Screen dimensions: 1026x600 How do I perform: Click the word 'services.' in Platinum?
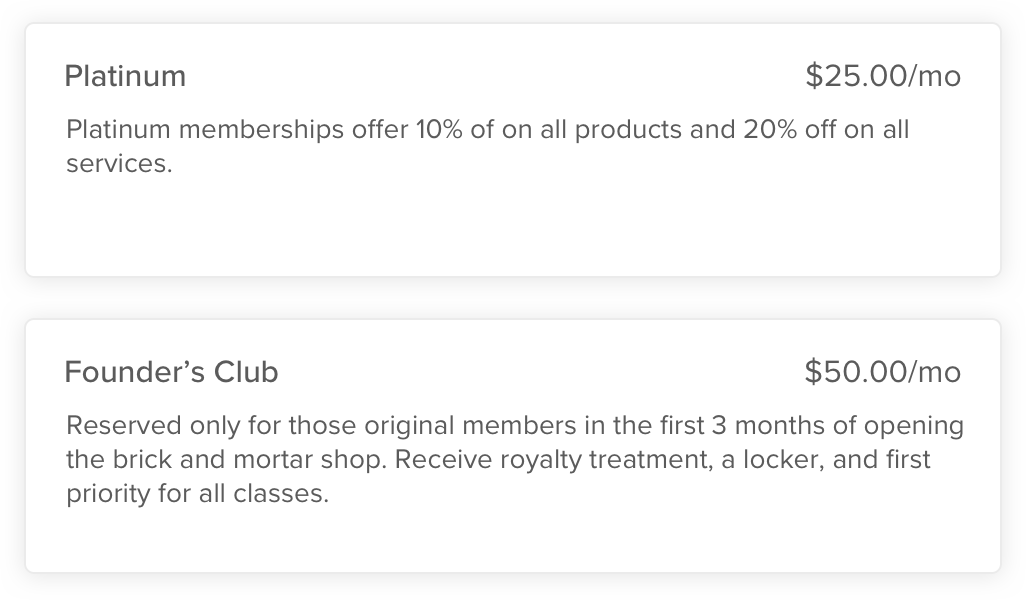tap(119, 163)
